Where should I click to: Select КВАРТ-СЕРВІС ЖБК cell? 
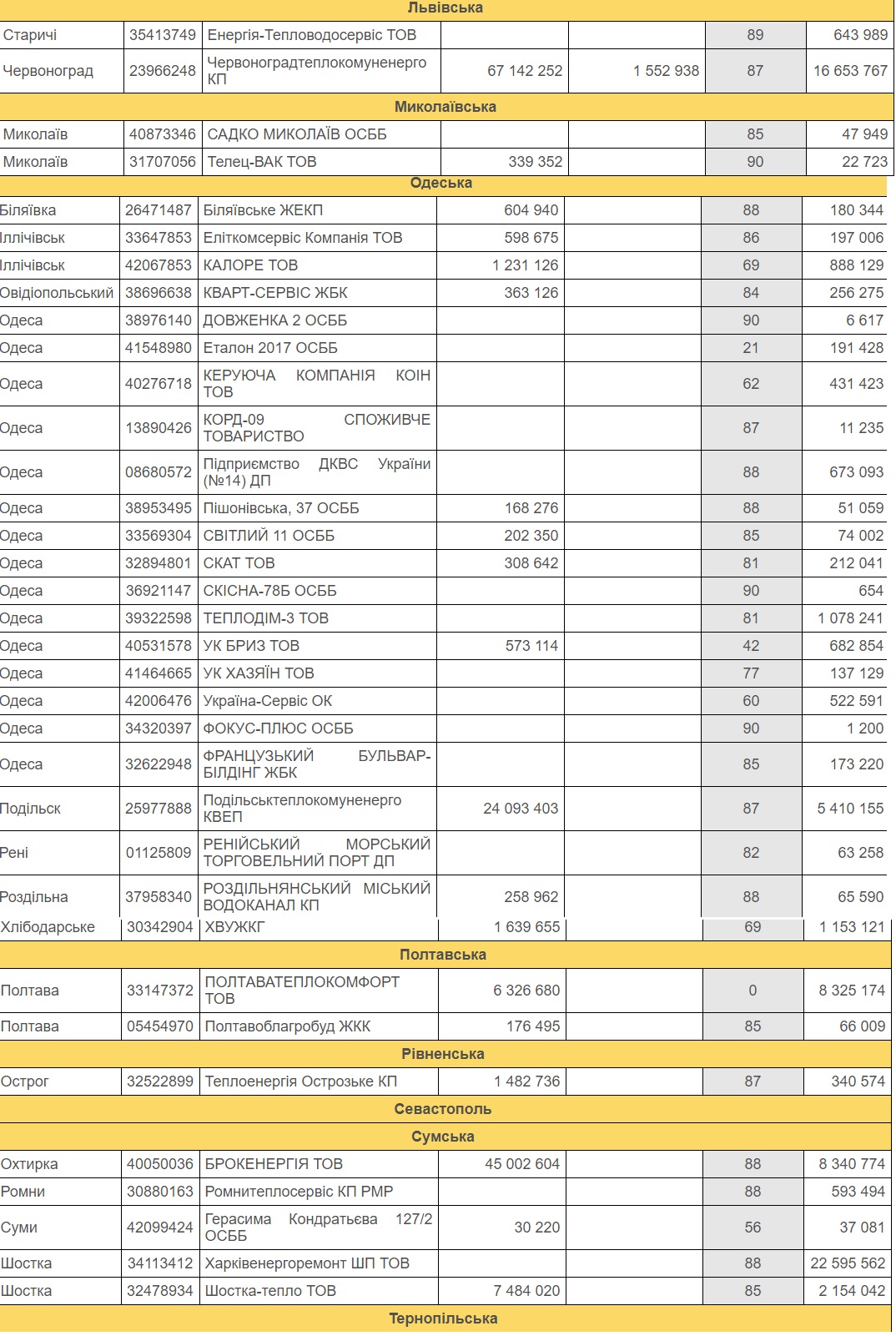pos(317,293)
